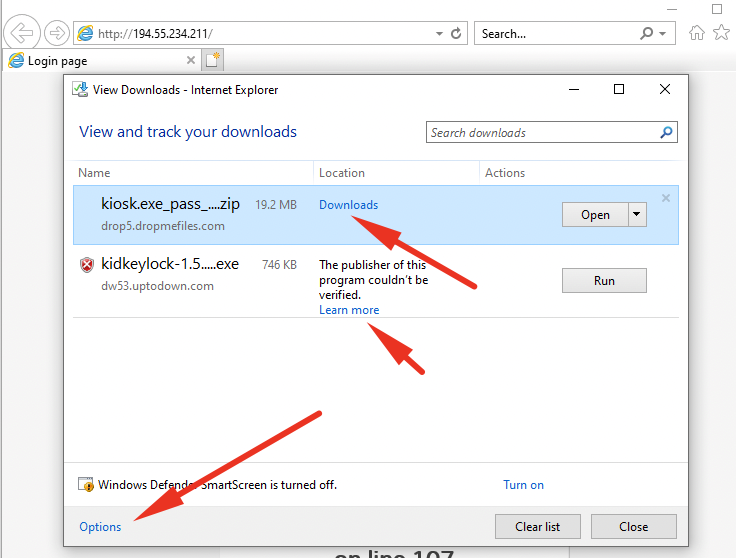Remove the kiosk zip entry from the list
The height and width of the screenshot is (558, 736).
pos(666,198)
